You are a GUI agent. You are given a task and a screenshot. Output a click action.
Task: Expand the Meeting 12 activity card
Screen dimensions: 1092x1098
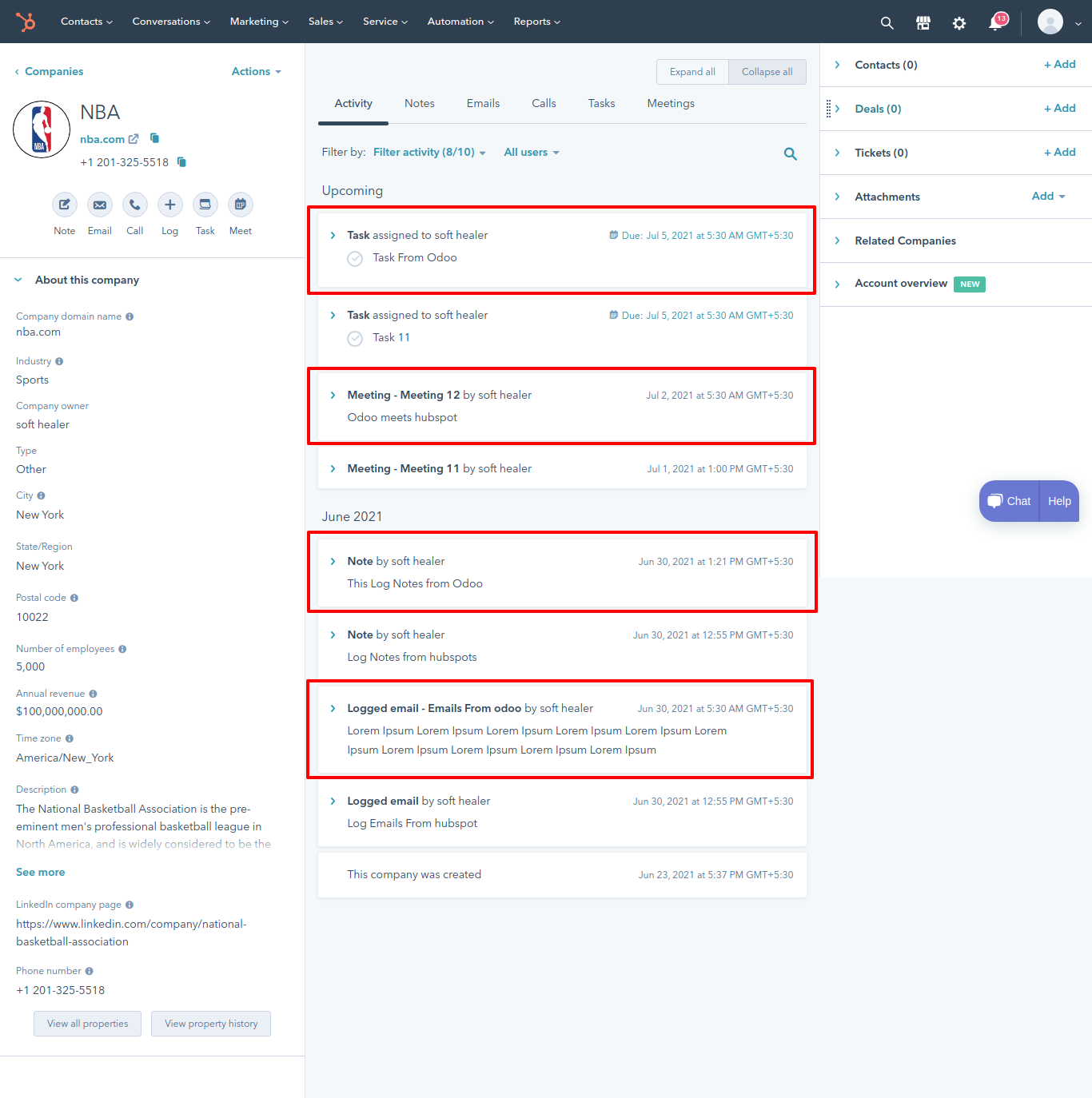(333, 396)
